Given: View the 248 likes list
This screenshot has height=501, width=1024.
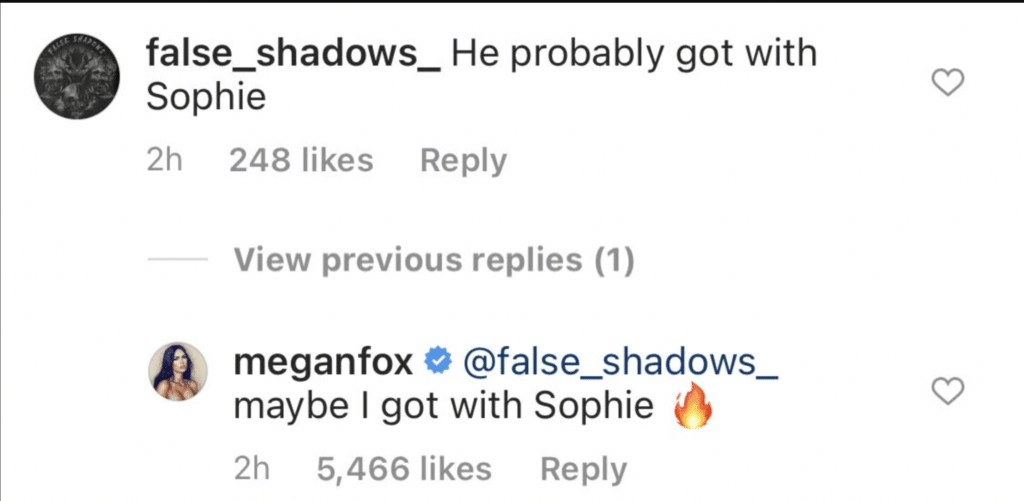Looking at the screenshot, I should [x=301, y=160].
